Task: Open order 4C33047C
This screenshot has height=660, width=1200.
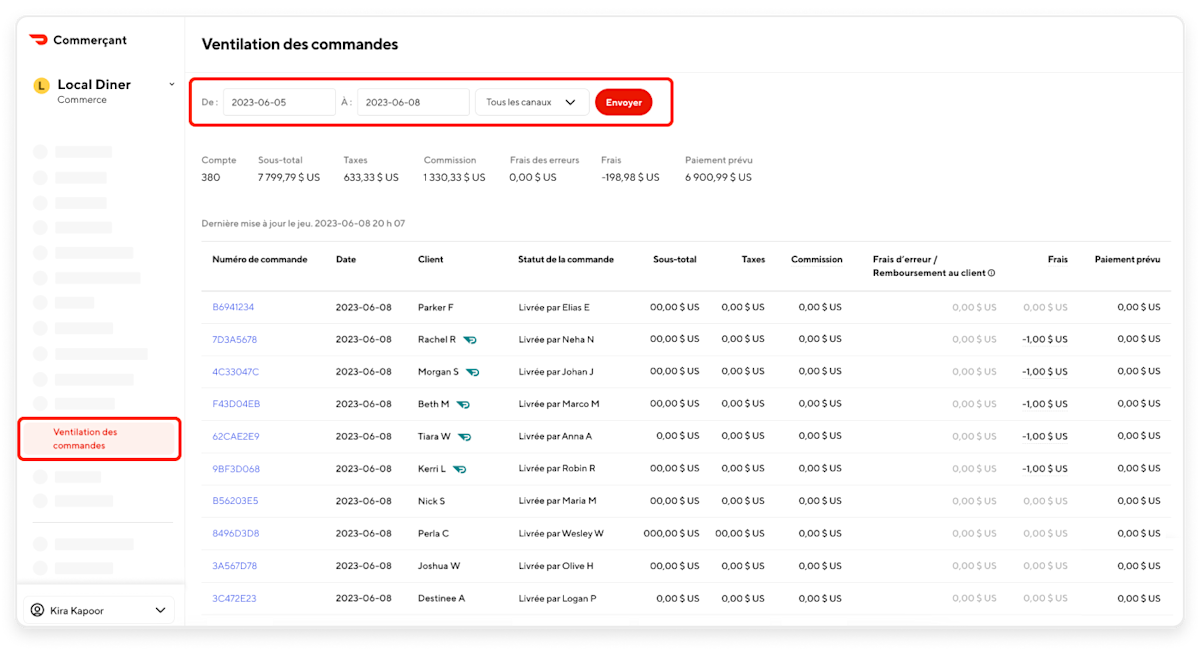Action: (235, 372)
